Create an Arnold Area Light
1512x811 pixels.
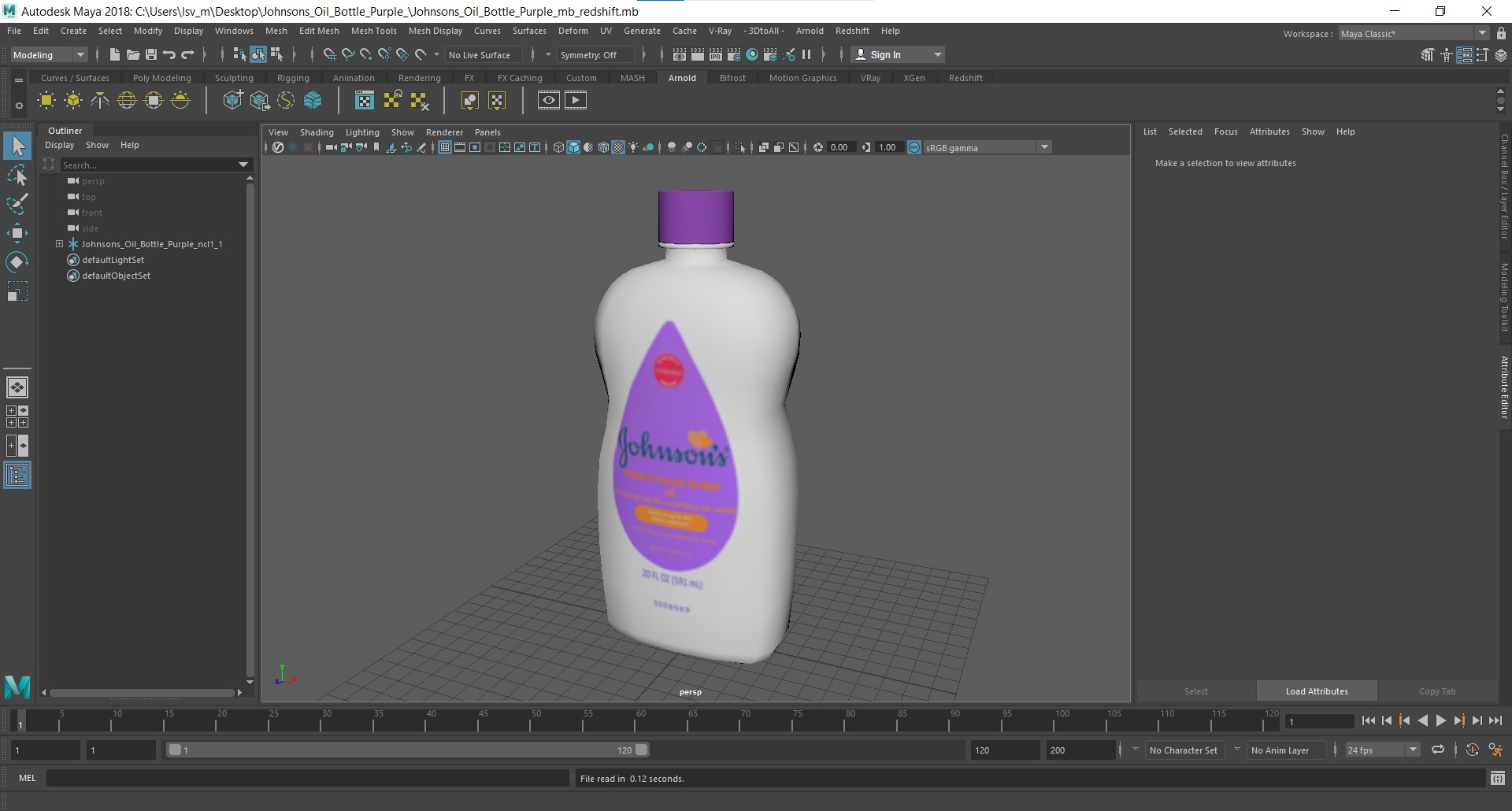[x=46, y=100]
